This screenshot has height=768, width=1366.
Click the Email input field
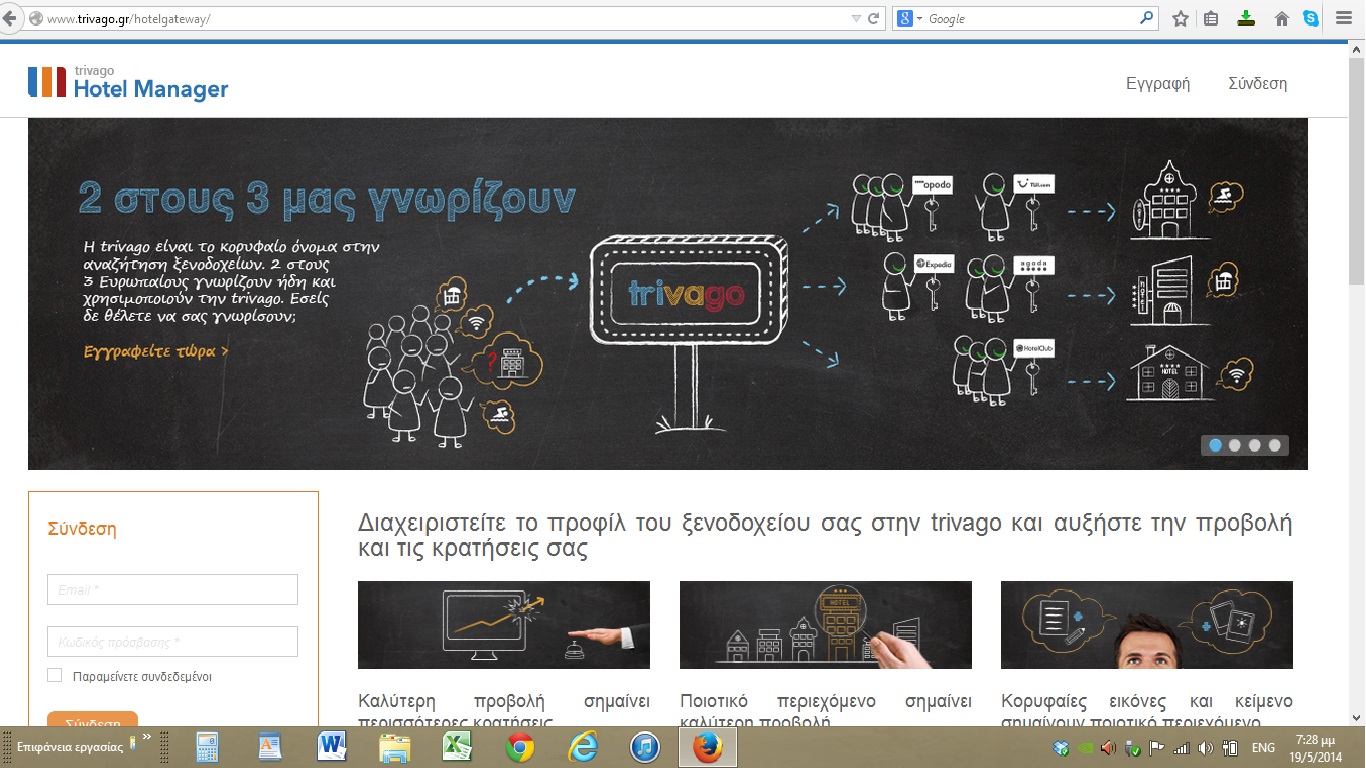172,590
